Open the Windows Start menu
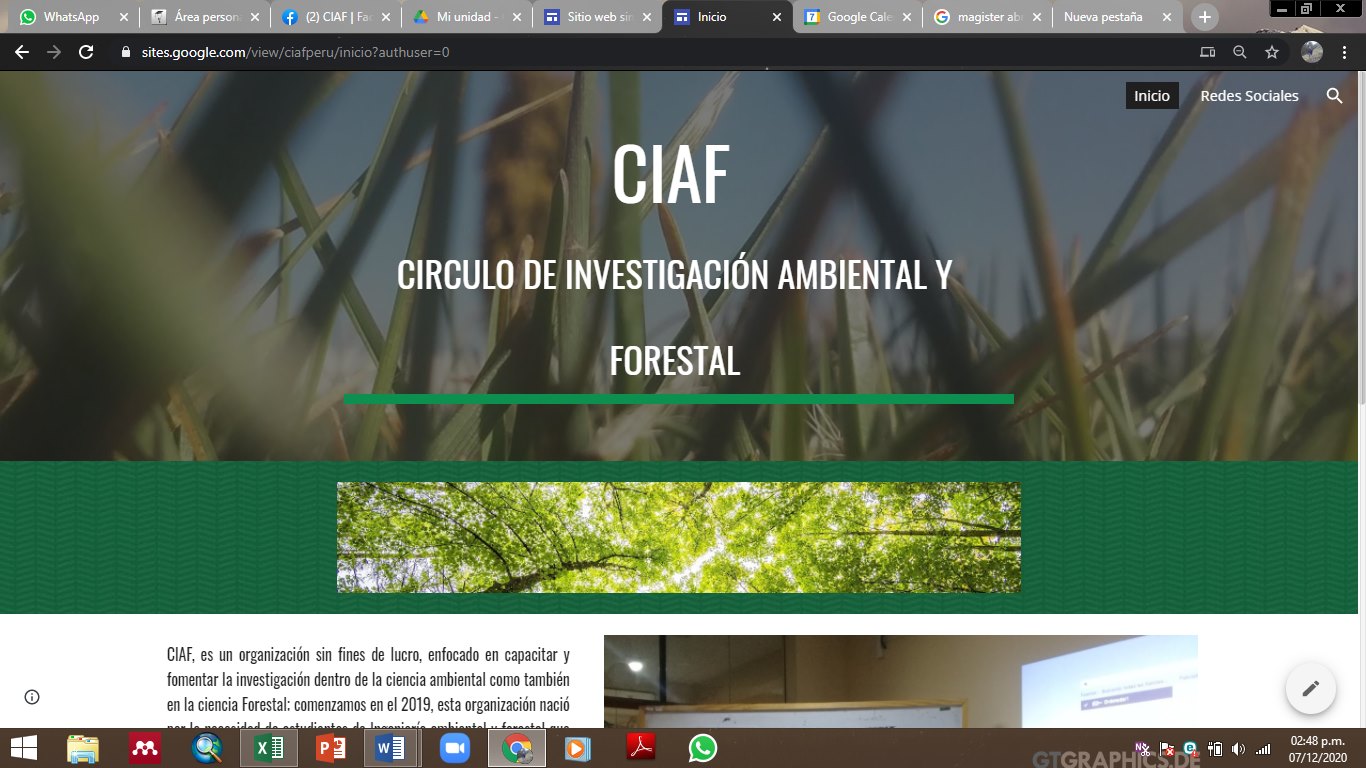This screenshot has width=1366, height=768. tap(24, 748)
